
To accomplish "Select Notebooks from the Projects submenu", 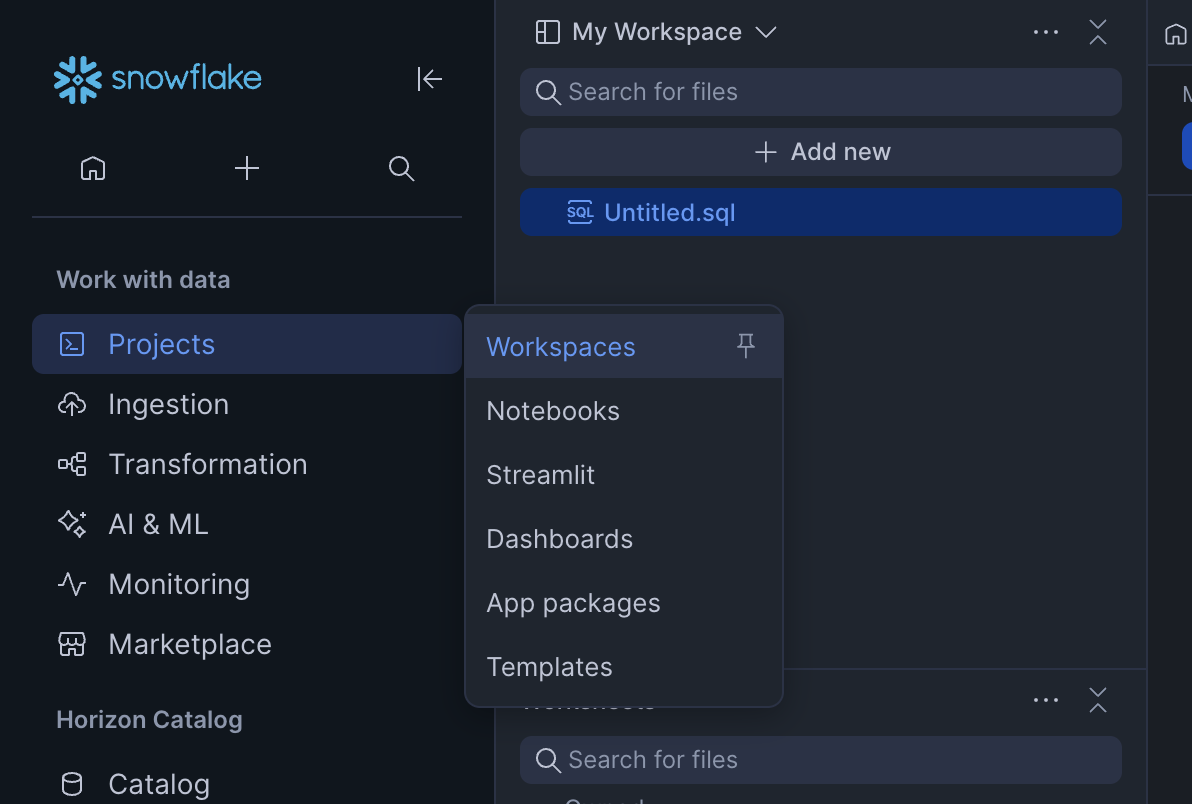I will 553,411.
